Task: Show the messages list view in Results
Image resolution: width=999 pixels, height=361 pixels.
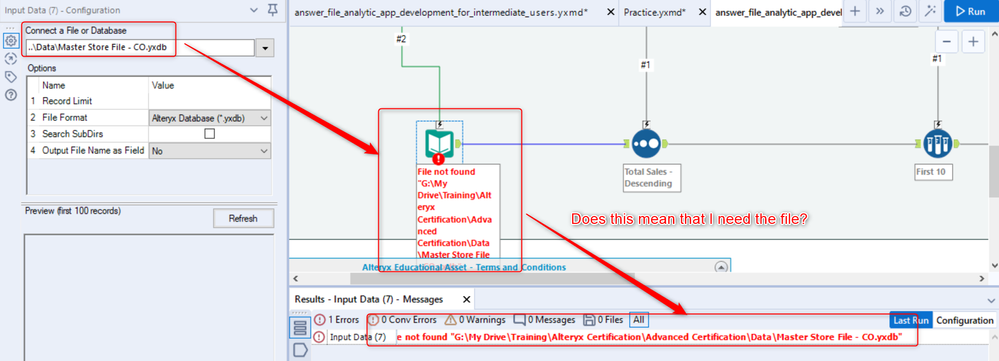Action: [x=300, y=329]
